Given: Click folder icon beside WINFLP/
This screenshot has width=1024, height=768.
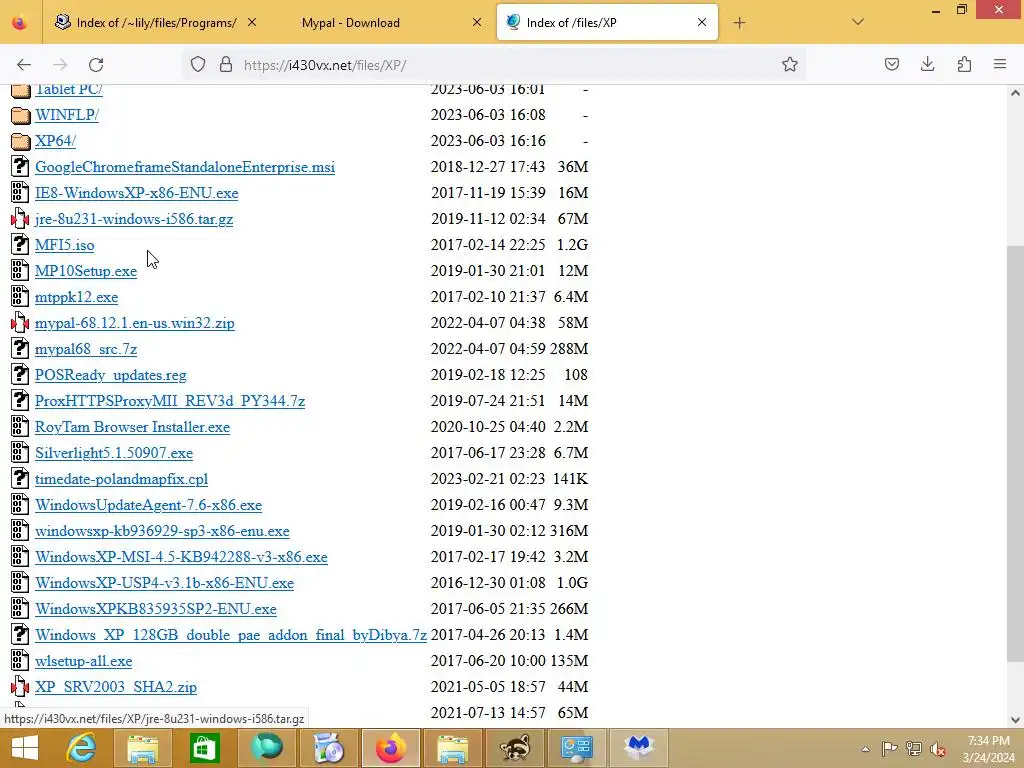Looking at the screenshot, I should [20, 115].
